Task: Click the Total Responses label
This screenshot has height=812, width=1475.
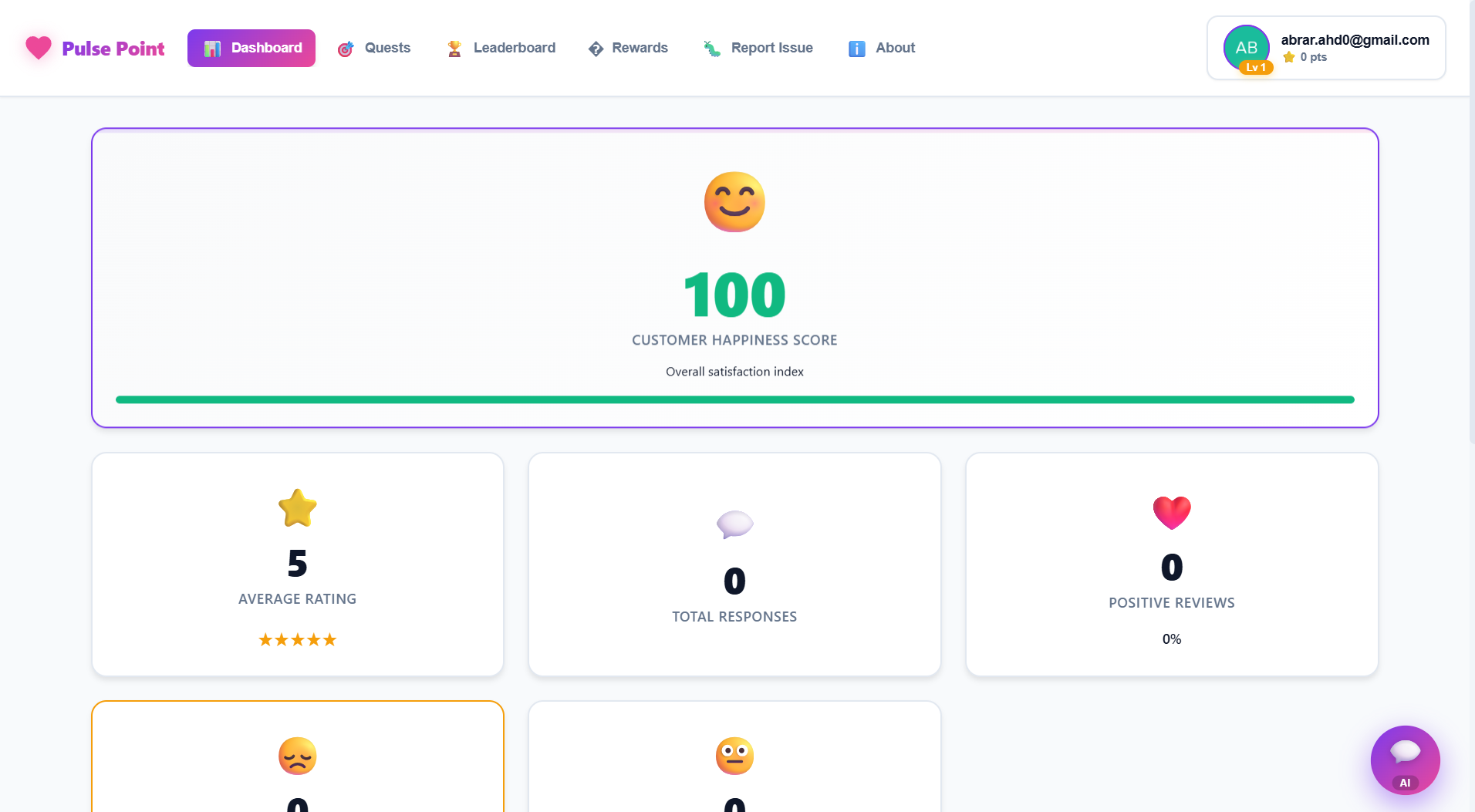Action: 734,617
